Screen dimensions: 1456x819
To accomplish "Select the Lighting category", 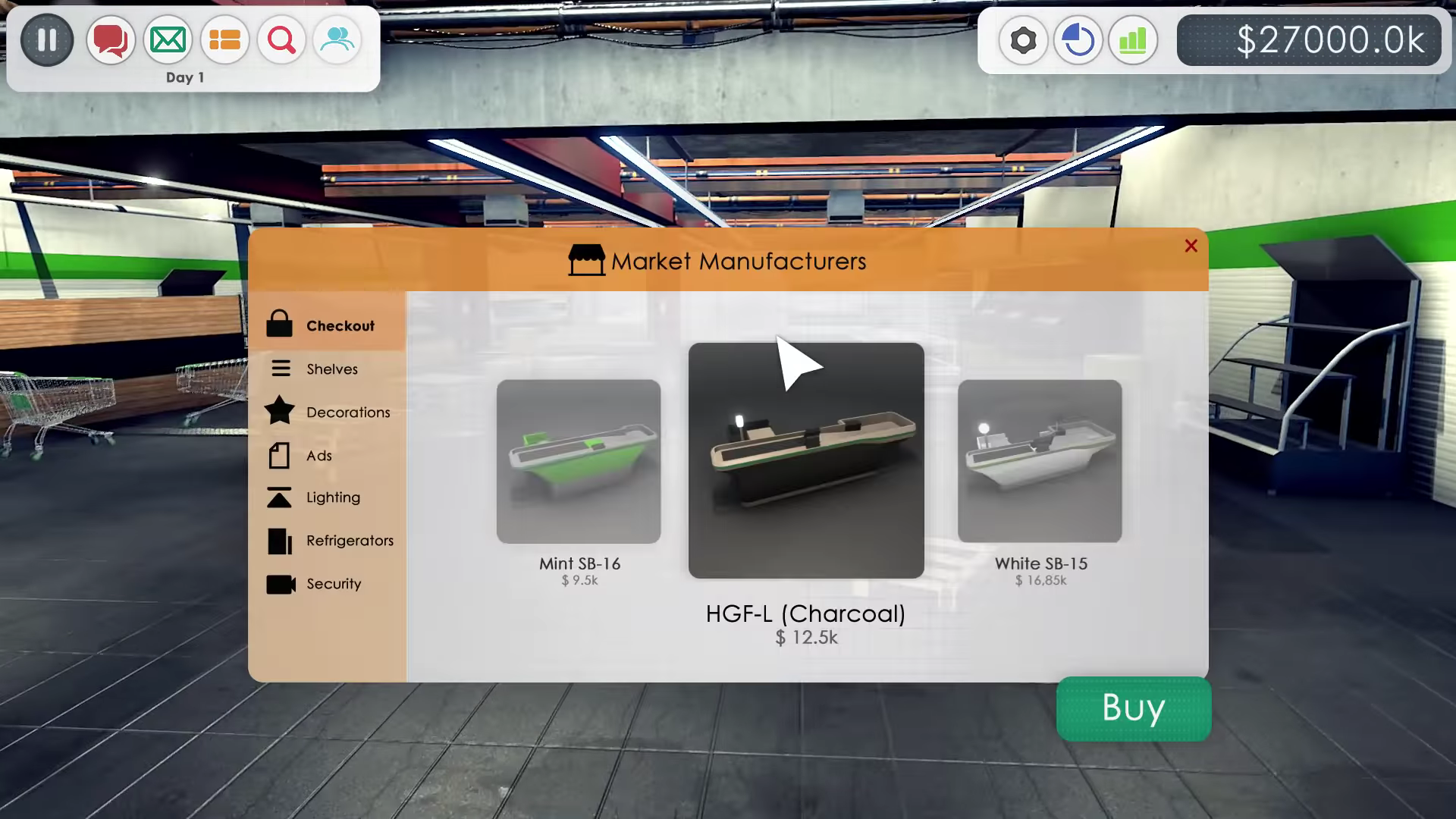I will 327,497.
